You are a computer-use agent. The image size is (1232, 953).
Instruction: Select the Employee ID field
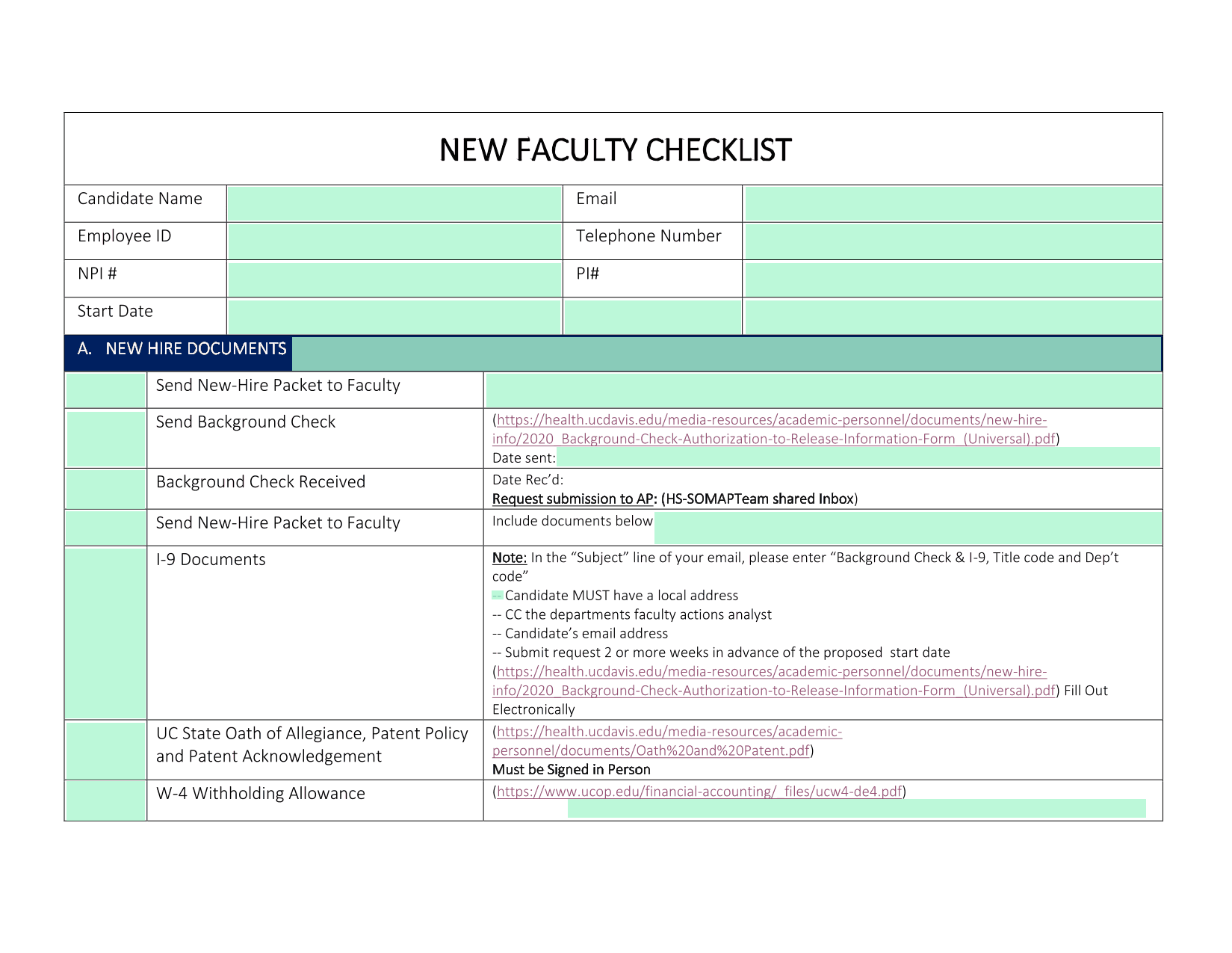coord(394,241)
